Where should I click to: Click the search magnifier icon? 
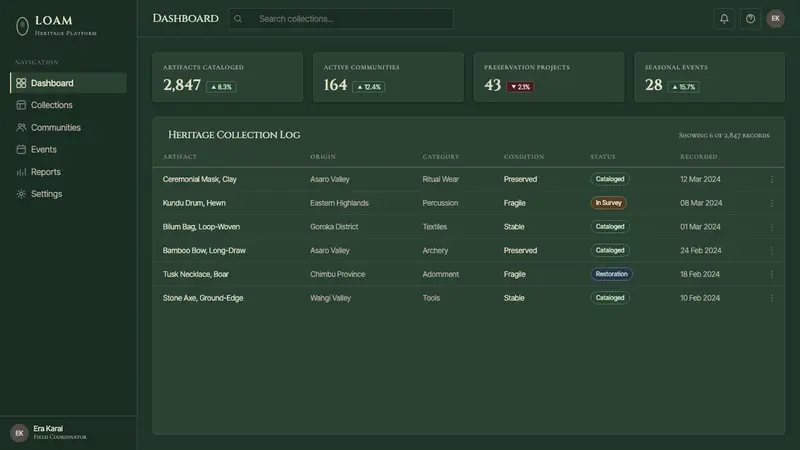[x=238, y=19]
